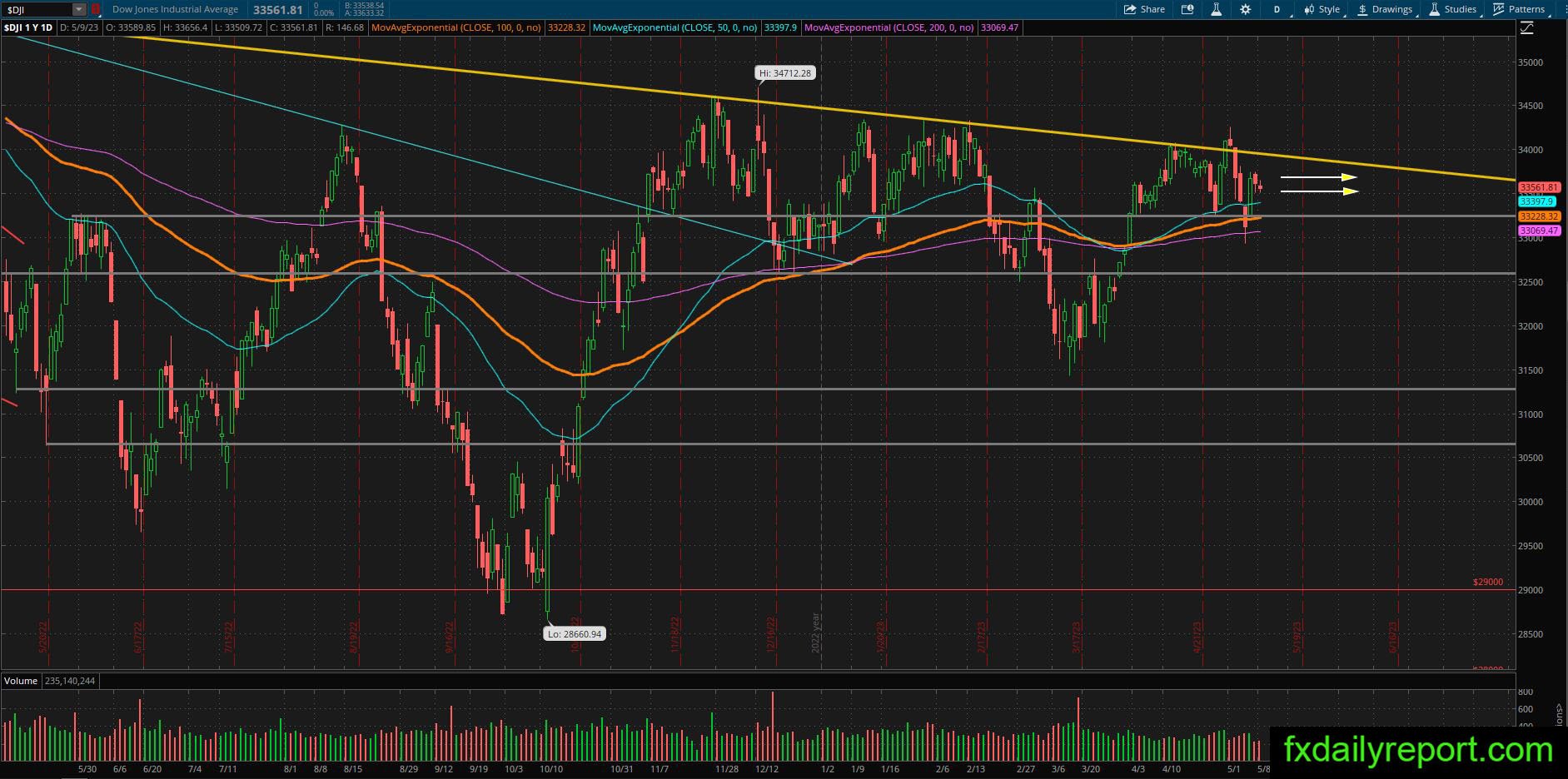Click the last price 33561.81 in header
The image size is (1568, 779).
click(277, 9)
